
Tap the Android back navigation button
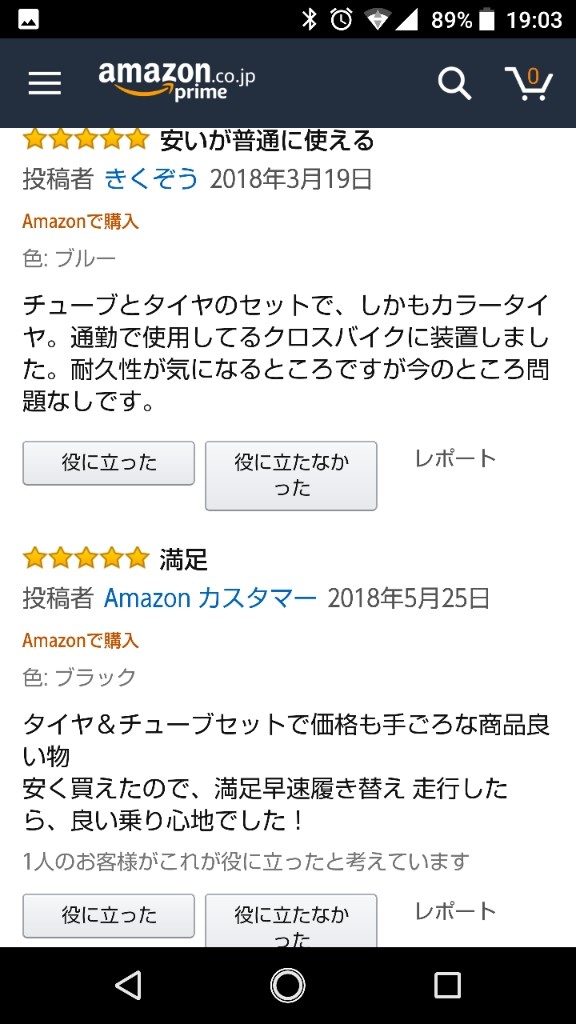(127, 985)
